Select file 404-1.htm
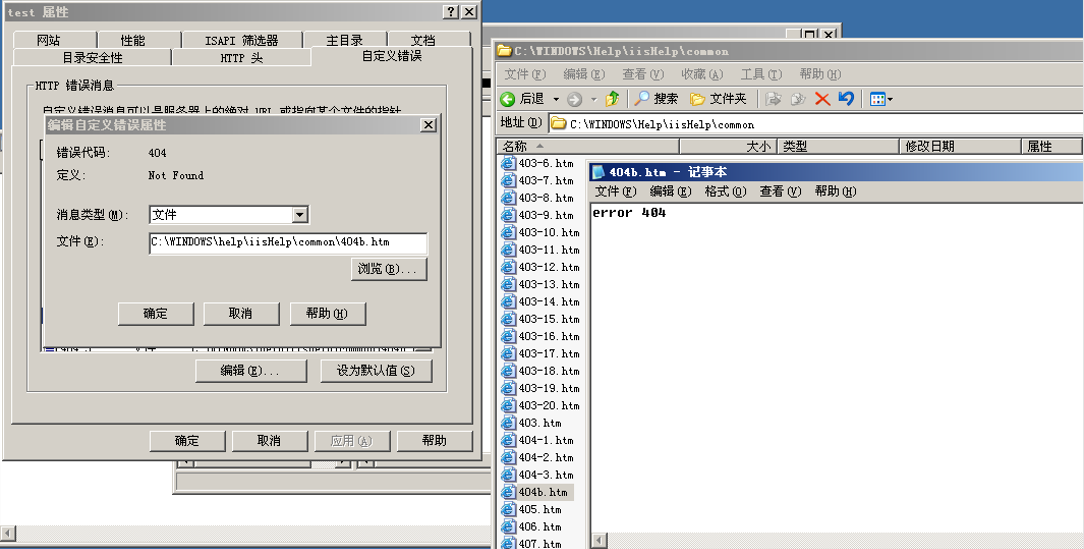1084x549 pixels. [538, 440]
